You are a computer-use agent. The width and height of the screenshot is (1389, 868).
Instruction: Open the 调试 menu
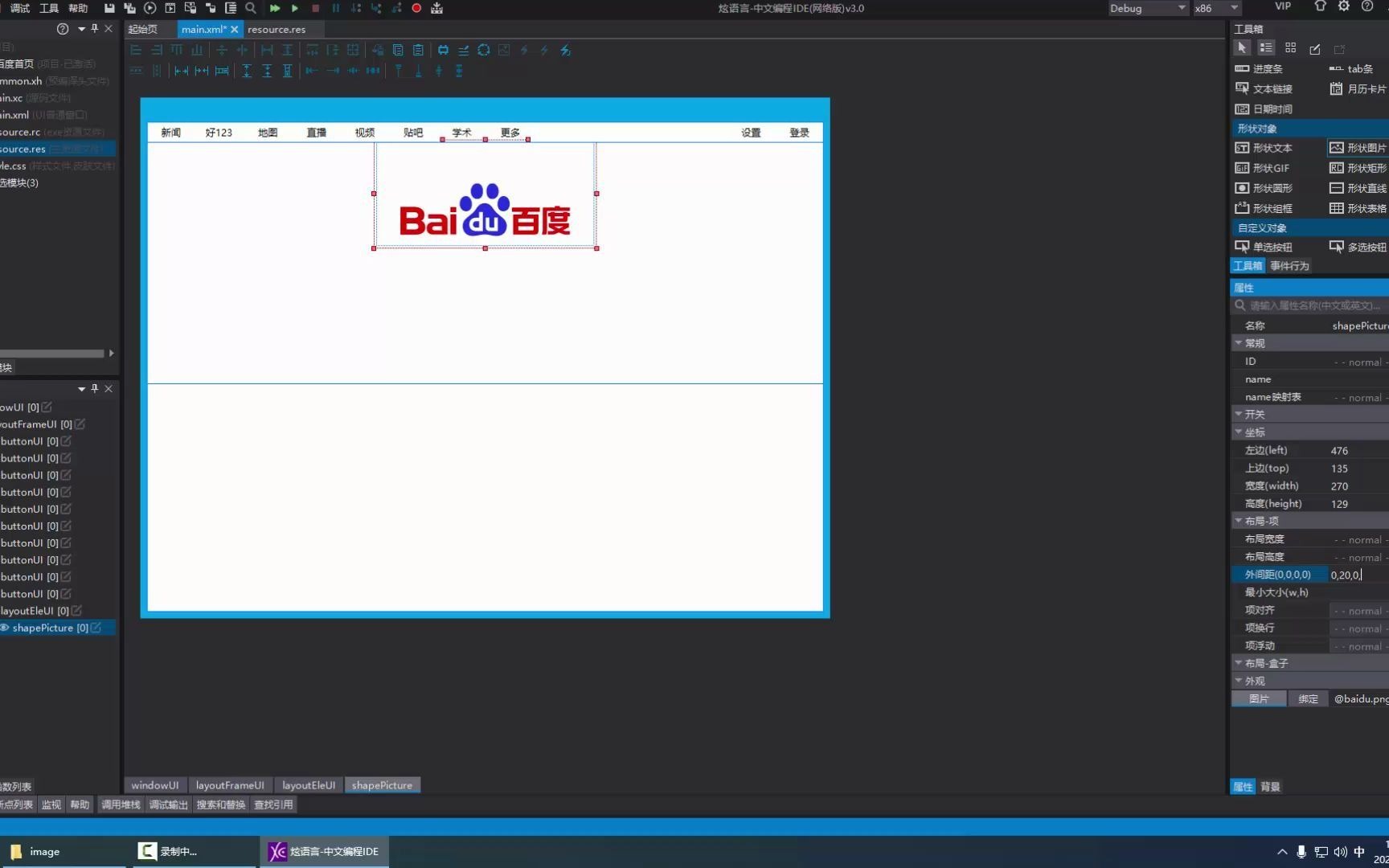point(20,8)
